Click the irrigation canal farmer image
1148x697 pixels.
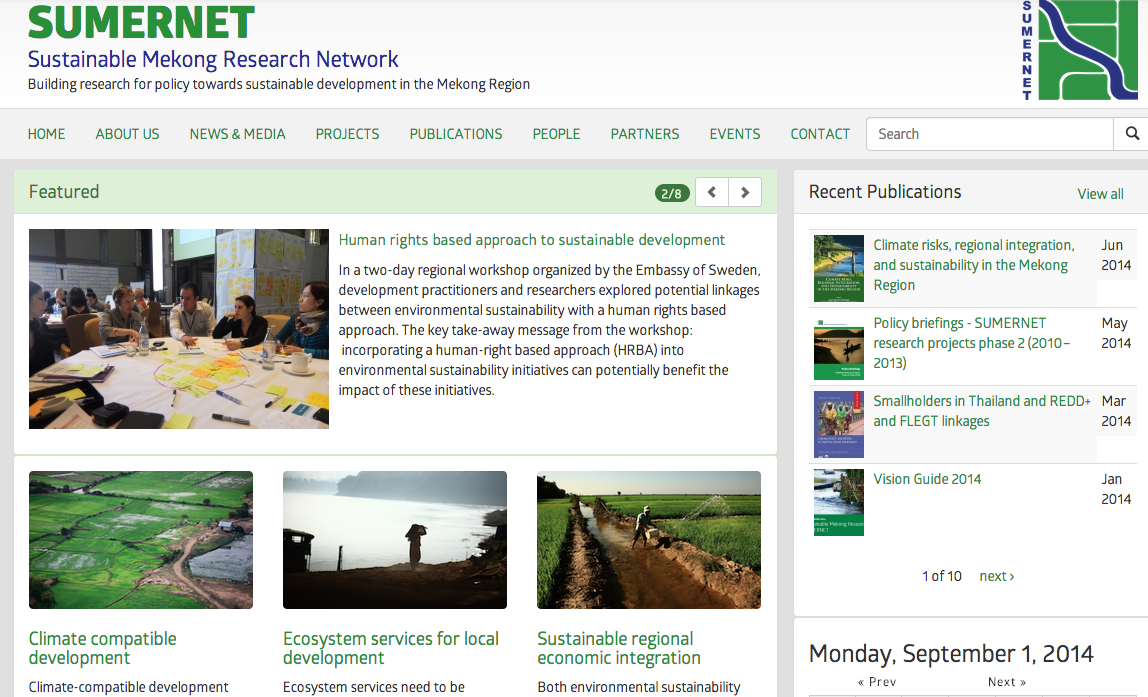point(649,540)
